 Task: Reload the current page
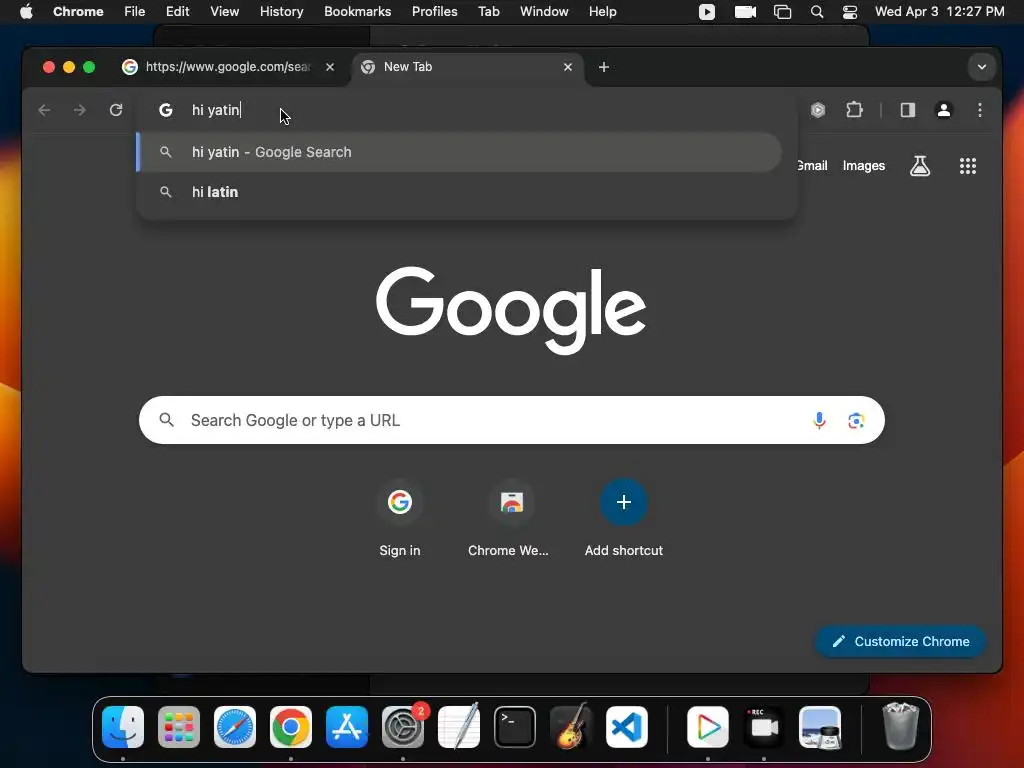tap(116, 110)
